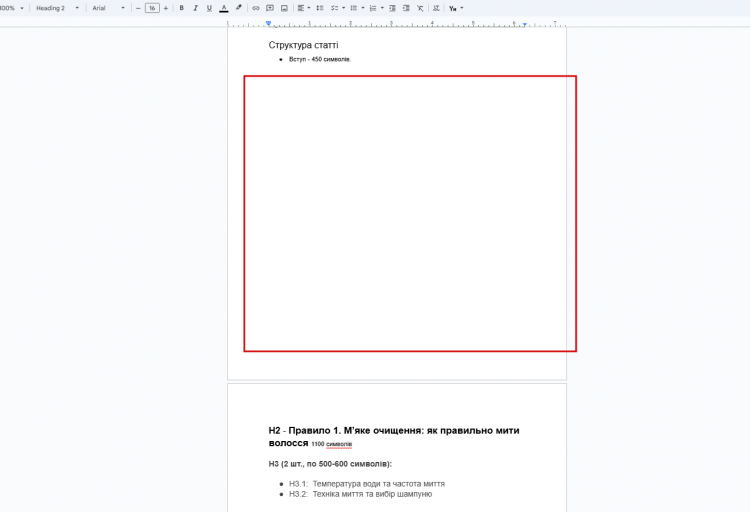Viewport: 750px width, 512px height.
Task: Click the input tools icon after clear formatting
Action: (436, 8)
